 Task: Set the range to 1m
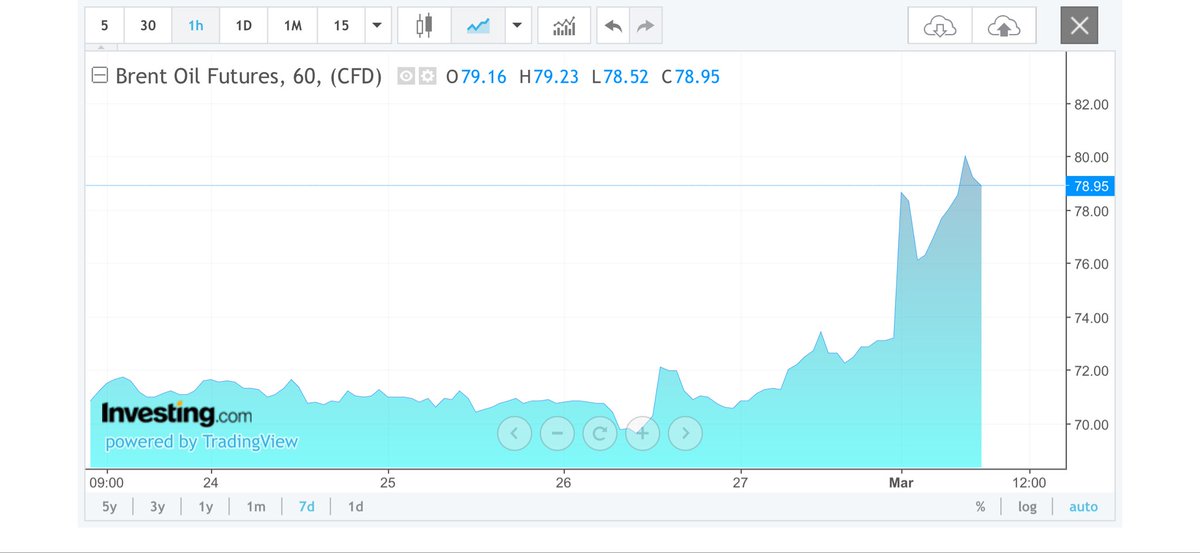[x=256, y=507]
